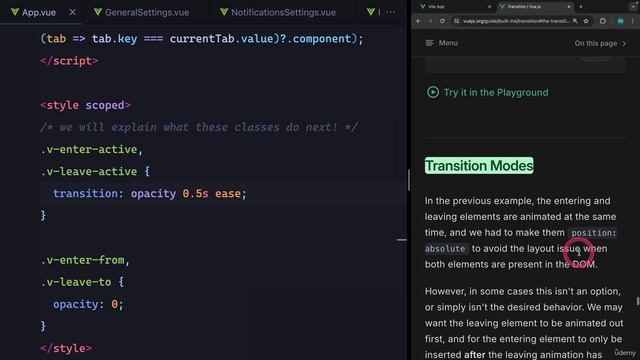Go forward in the browser

tap(430, 21)
